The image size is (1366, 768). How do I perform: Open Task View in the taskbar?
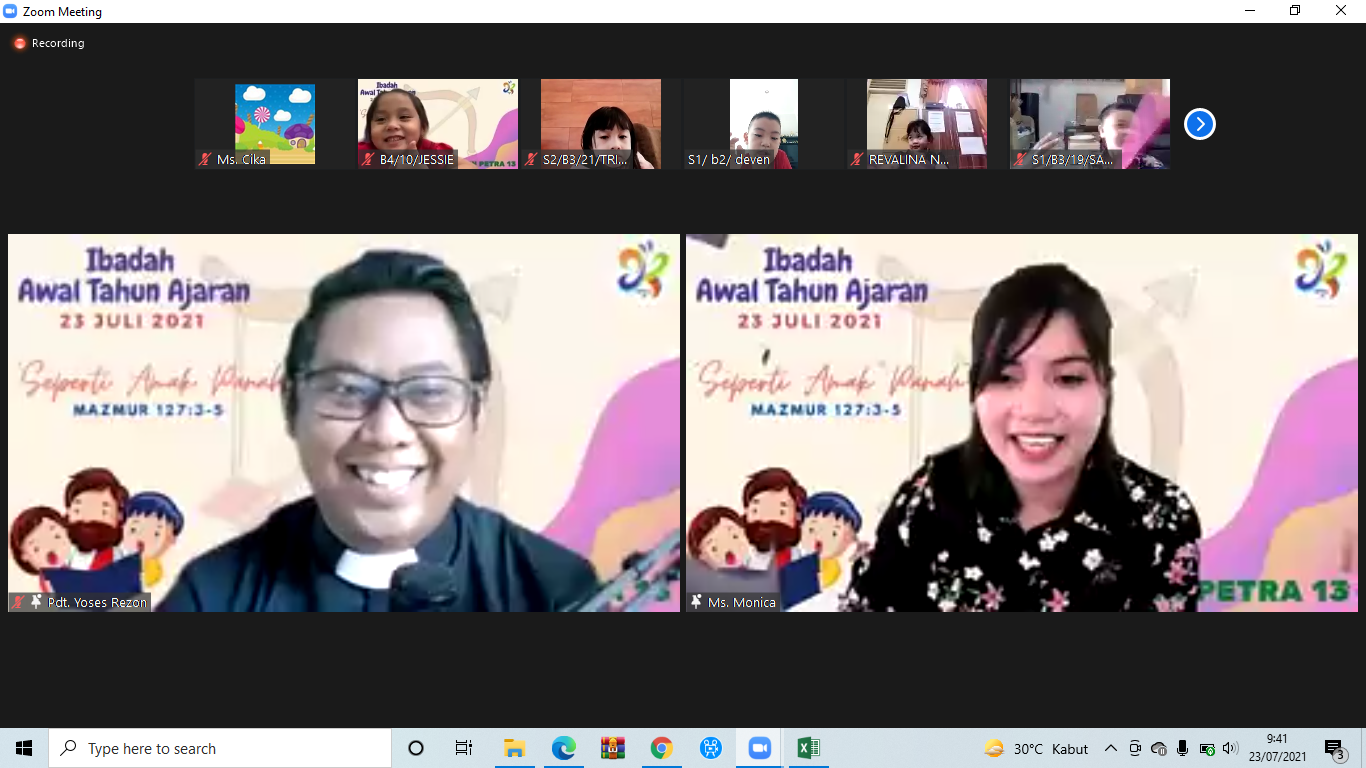[x=464, y=748]
